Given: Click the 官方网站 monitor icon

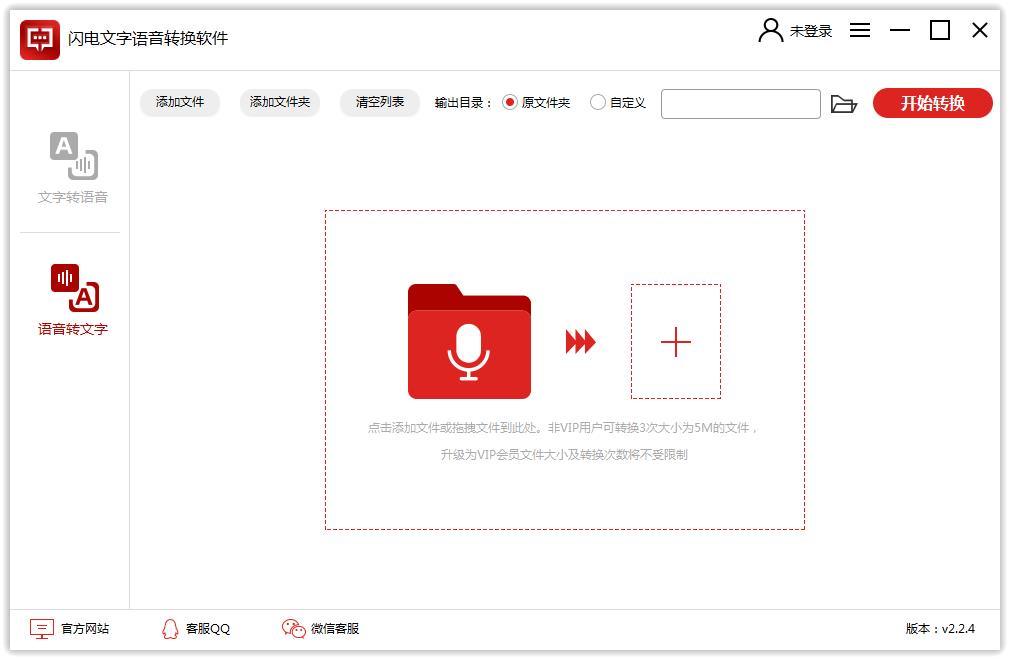Looking at the screenshot, I should pos(40,629).
